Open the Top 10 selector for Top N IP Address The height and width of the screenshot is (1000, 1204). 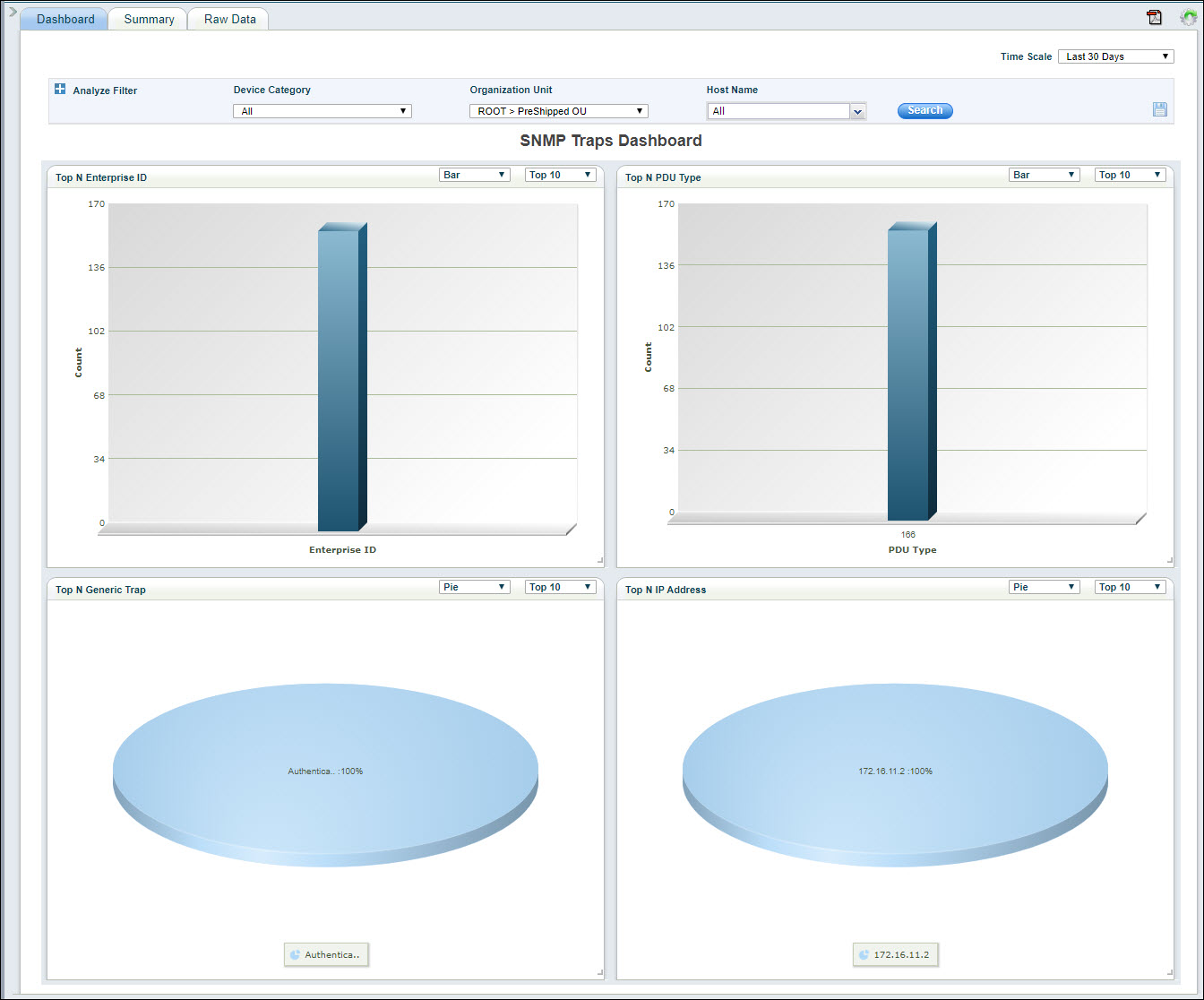tap(1130, 586)
